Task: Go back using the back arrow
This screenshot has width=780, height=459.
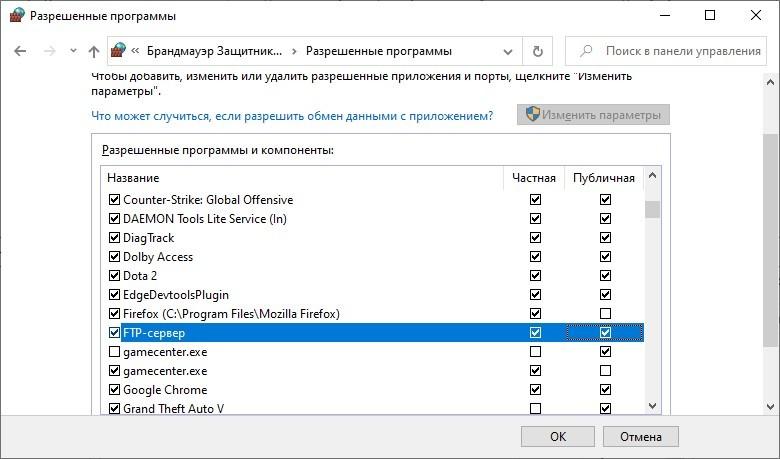Action: click(20, 51)
